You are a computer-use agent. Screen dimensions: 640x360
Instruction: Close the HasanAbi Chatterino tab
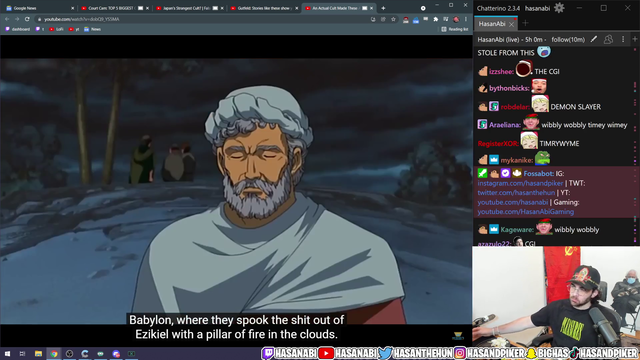[511, 24]
